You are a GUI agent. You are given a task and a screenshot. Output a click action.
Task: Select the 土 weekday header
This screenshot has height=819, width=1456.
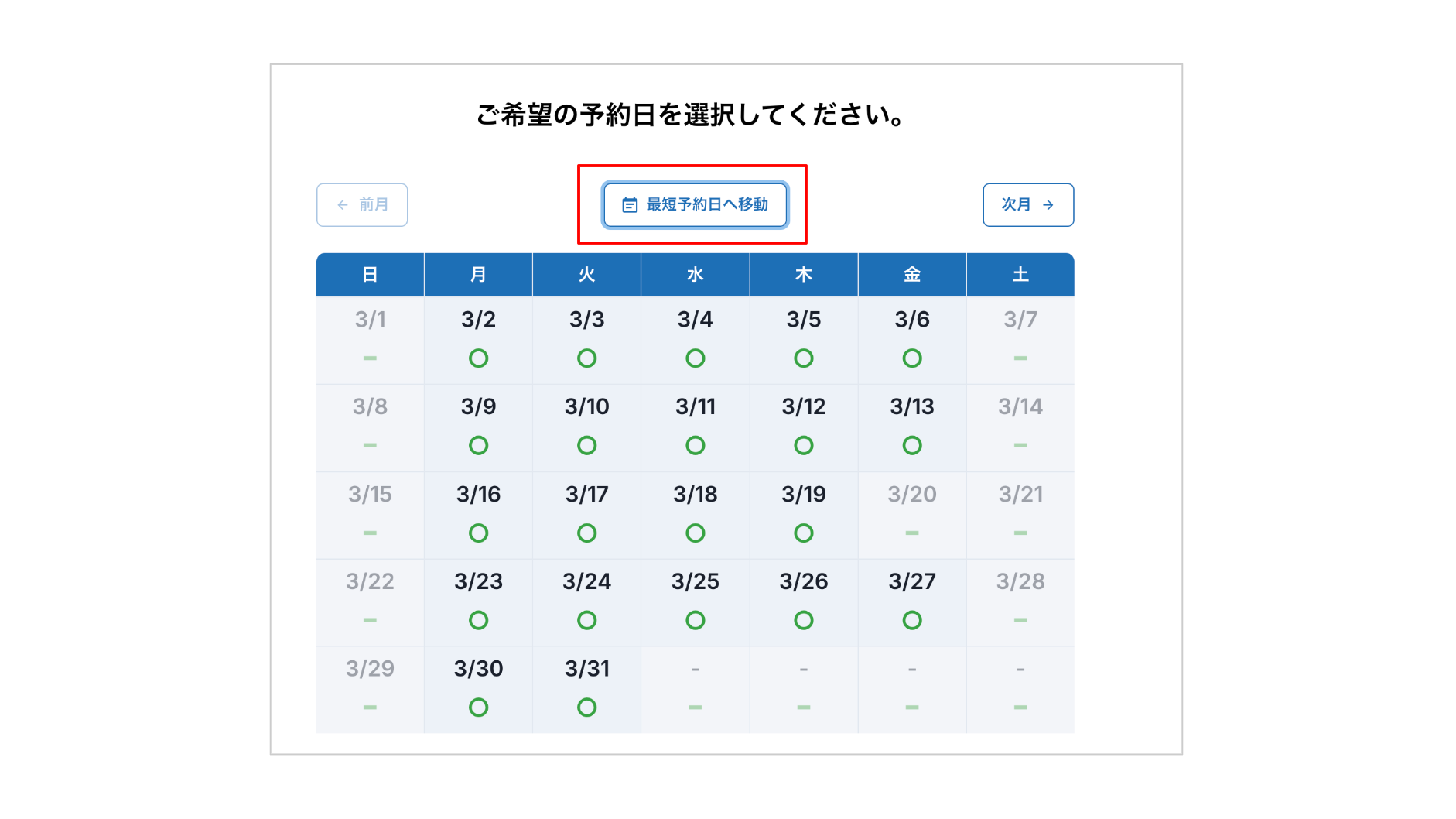point(1020,274)
